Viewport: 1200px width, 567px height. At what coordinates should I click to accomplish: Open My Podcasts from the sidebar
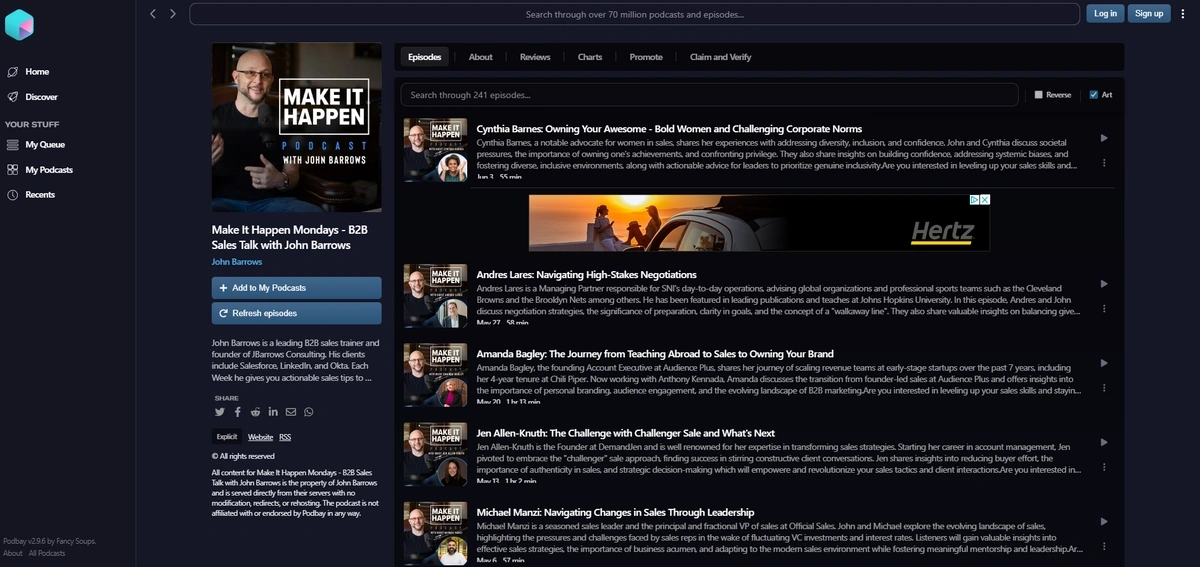click(40, 170)
